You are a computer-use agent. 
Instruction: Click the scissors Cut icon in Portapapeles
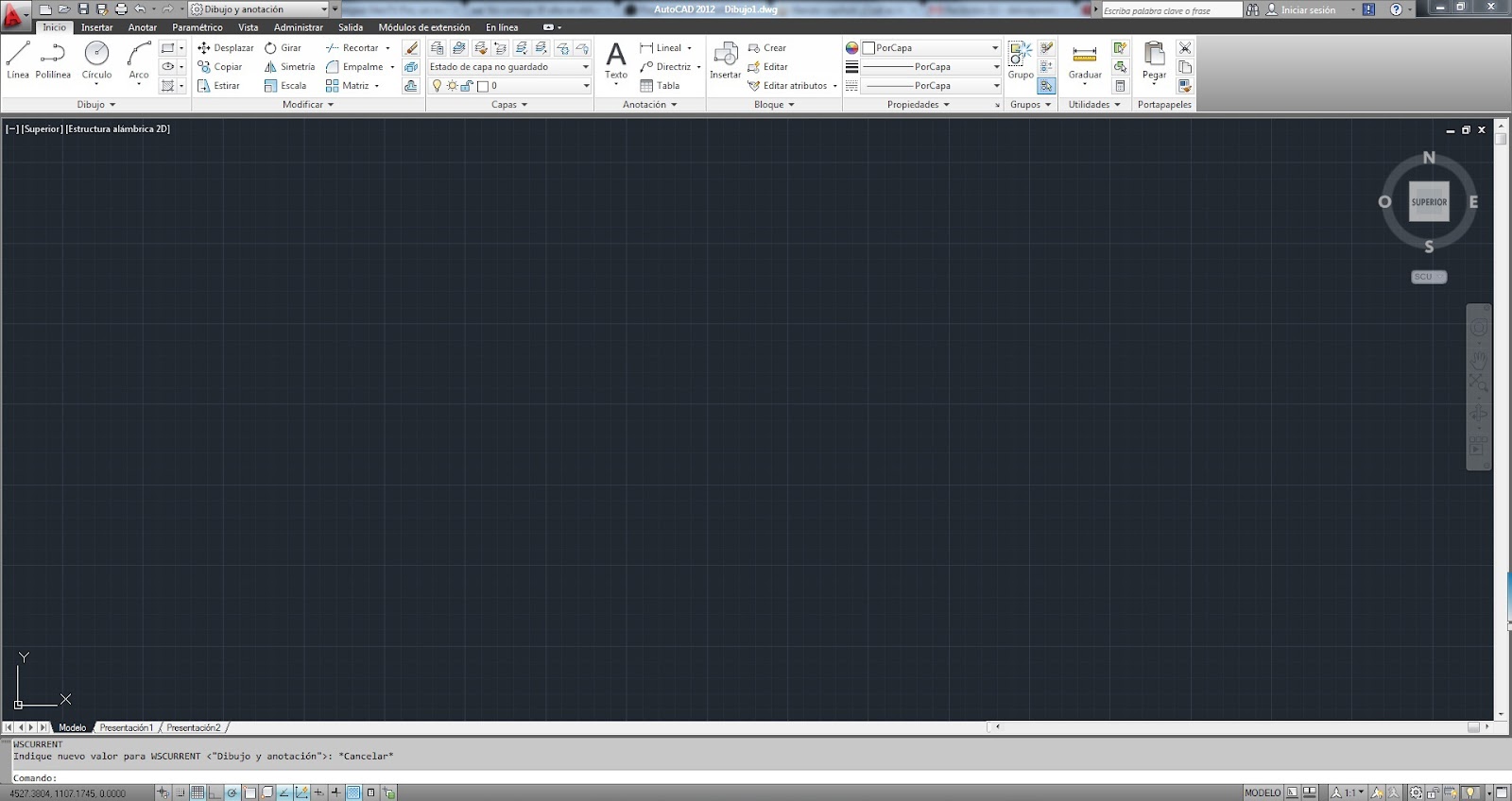point(1185,47)
